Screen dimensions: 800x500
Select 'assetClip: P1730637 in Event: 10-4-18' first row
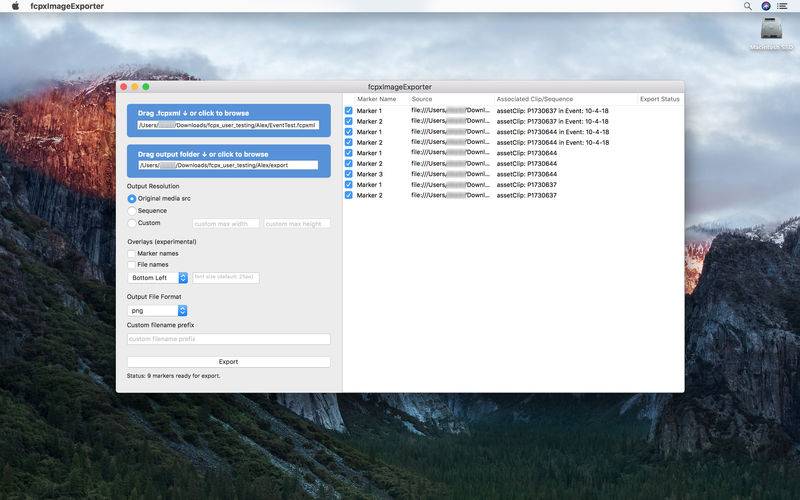click(x=553, y=111)
